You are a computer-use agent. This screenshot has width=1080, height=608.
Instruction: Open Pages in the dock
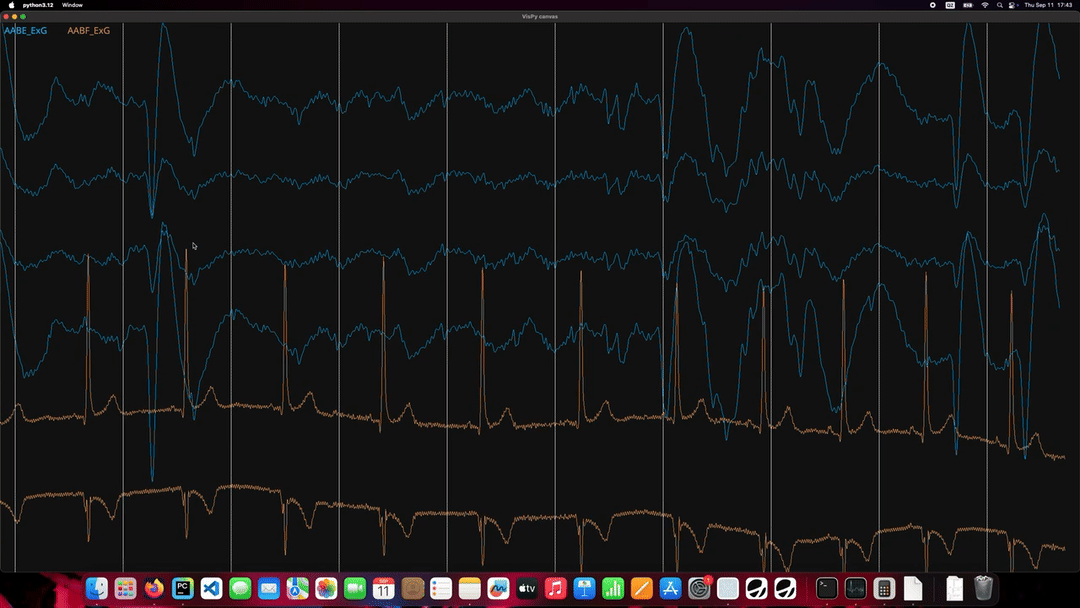[x=642, y=589]
